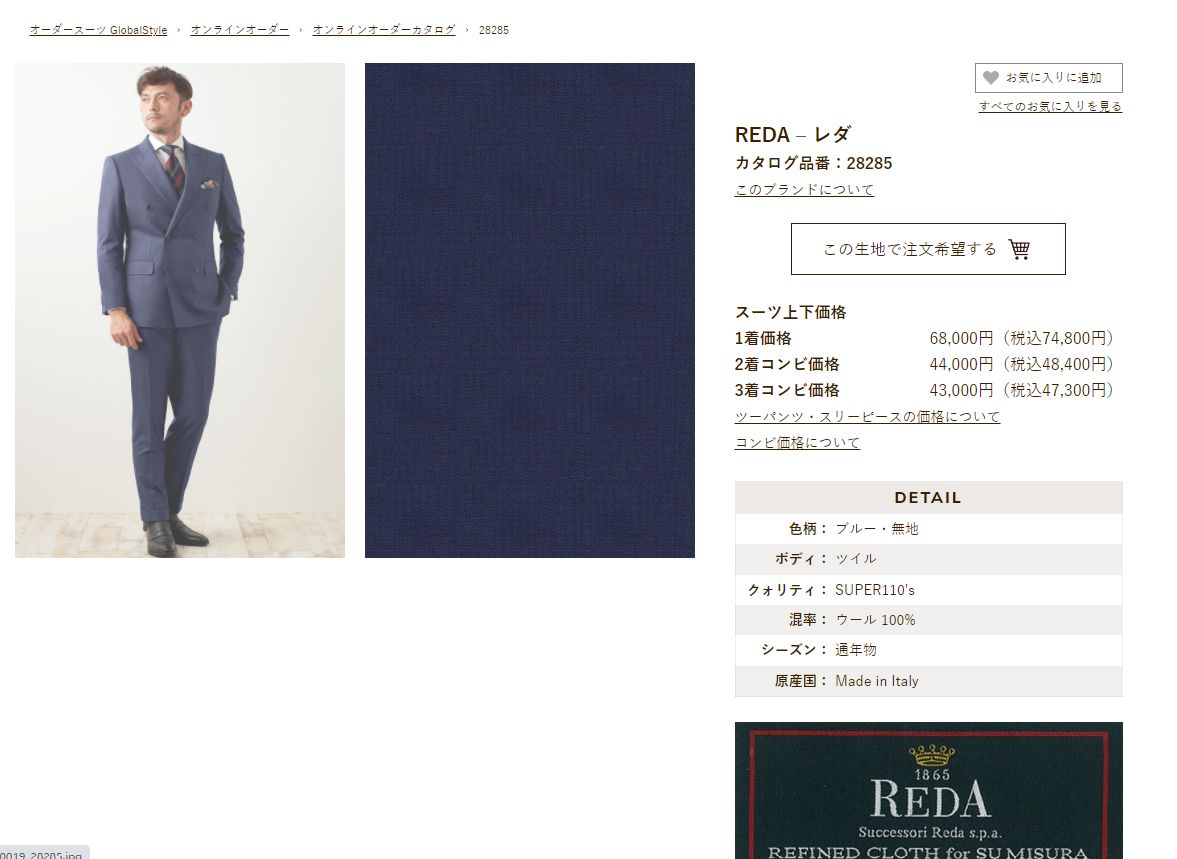Click the 1着価格 price row
This screenshot has height=859, width=1177.
(926, 339)
